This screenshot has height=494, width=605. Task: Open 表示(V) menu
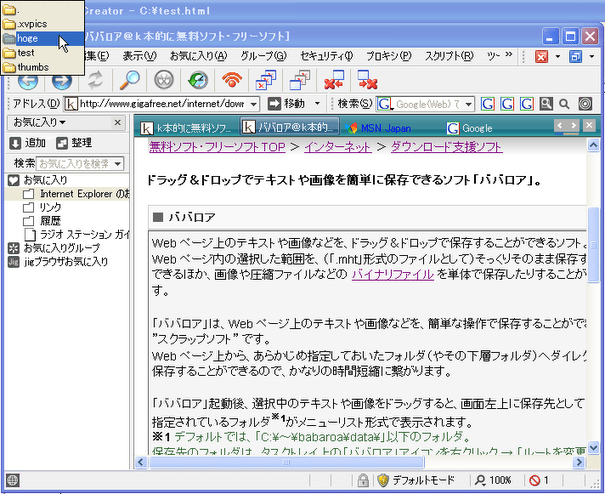pyautogui.click(x=139, y=56)
